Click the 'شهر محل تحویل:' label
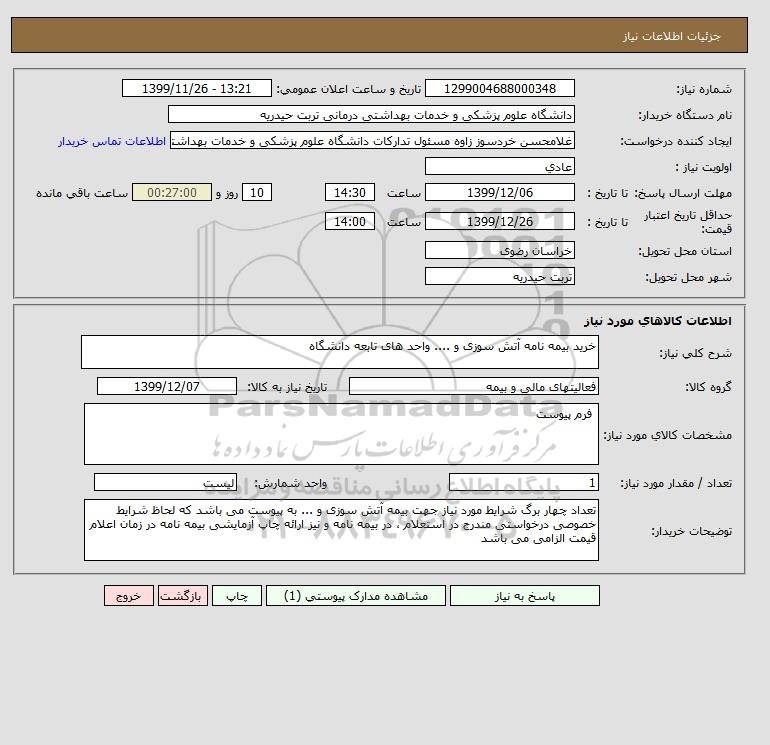770x745 pixels. (x=688, y=277)
